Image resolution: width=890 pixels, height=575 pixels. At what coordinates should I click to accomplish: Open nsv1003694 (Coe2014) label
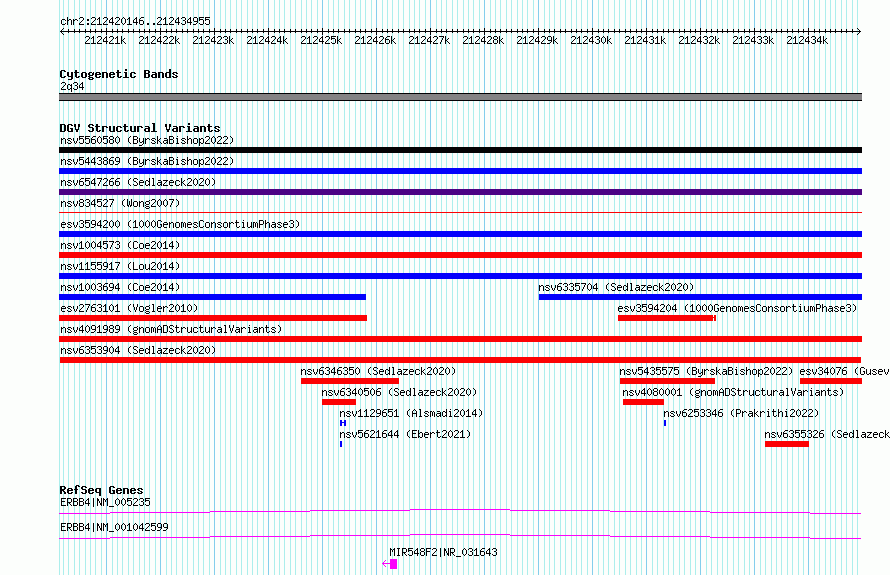tap(120, 287)
